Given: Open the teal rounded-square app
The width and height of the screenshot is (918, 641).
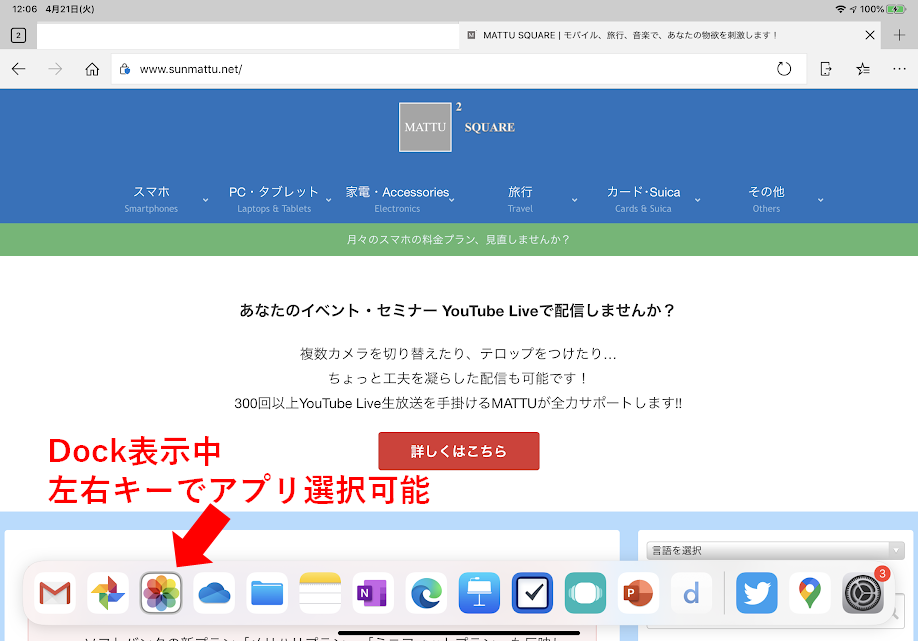Looking at the screenshot, I should (585, 593).
